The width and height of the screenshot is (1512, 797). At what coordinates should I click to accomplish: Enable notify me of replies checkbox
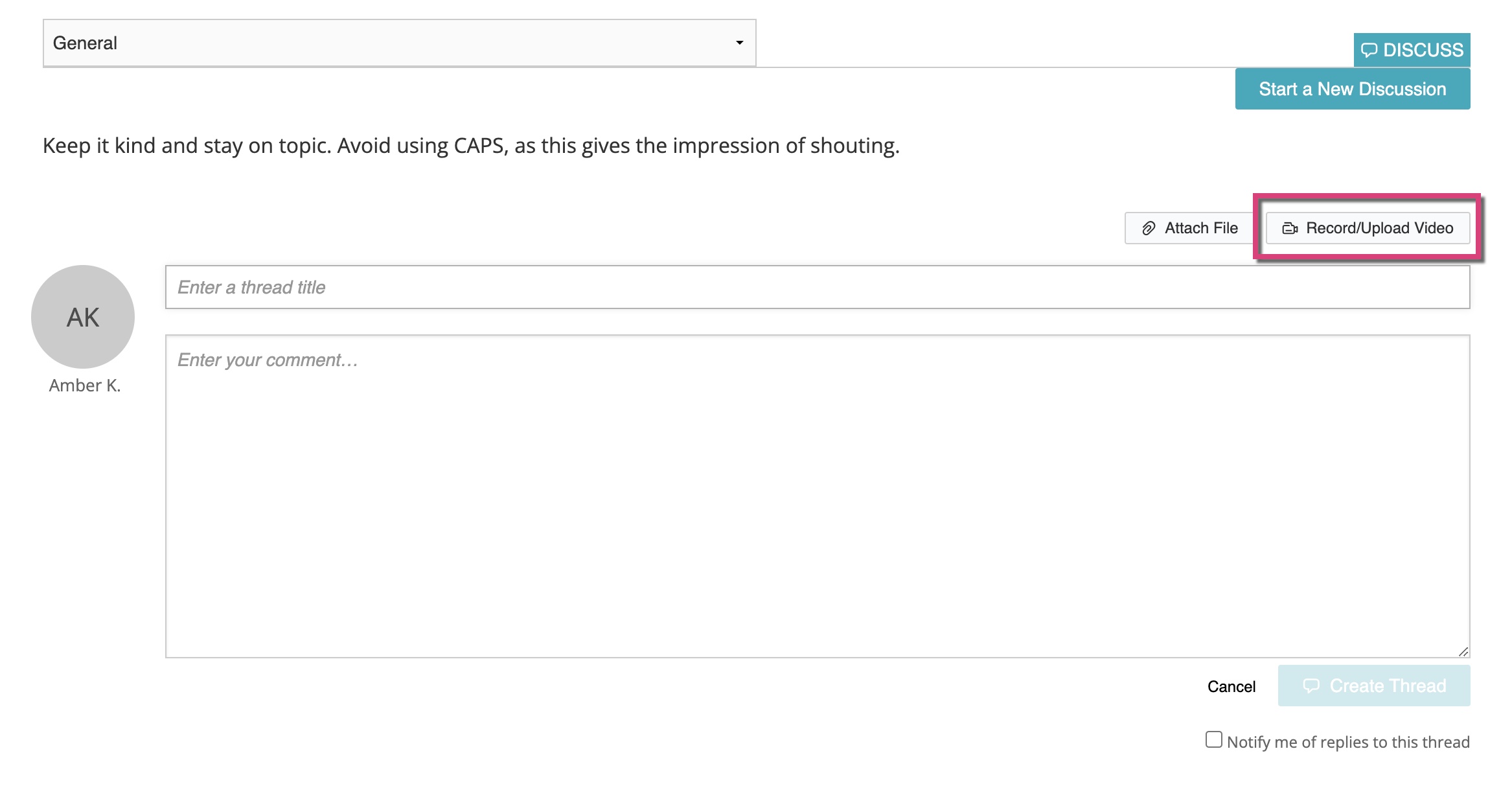(1214, 739)
